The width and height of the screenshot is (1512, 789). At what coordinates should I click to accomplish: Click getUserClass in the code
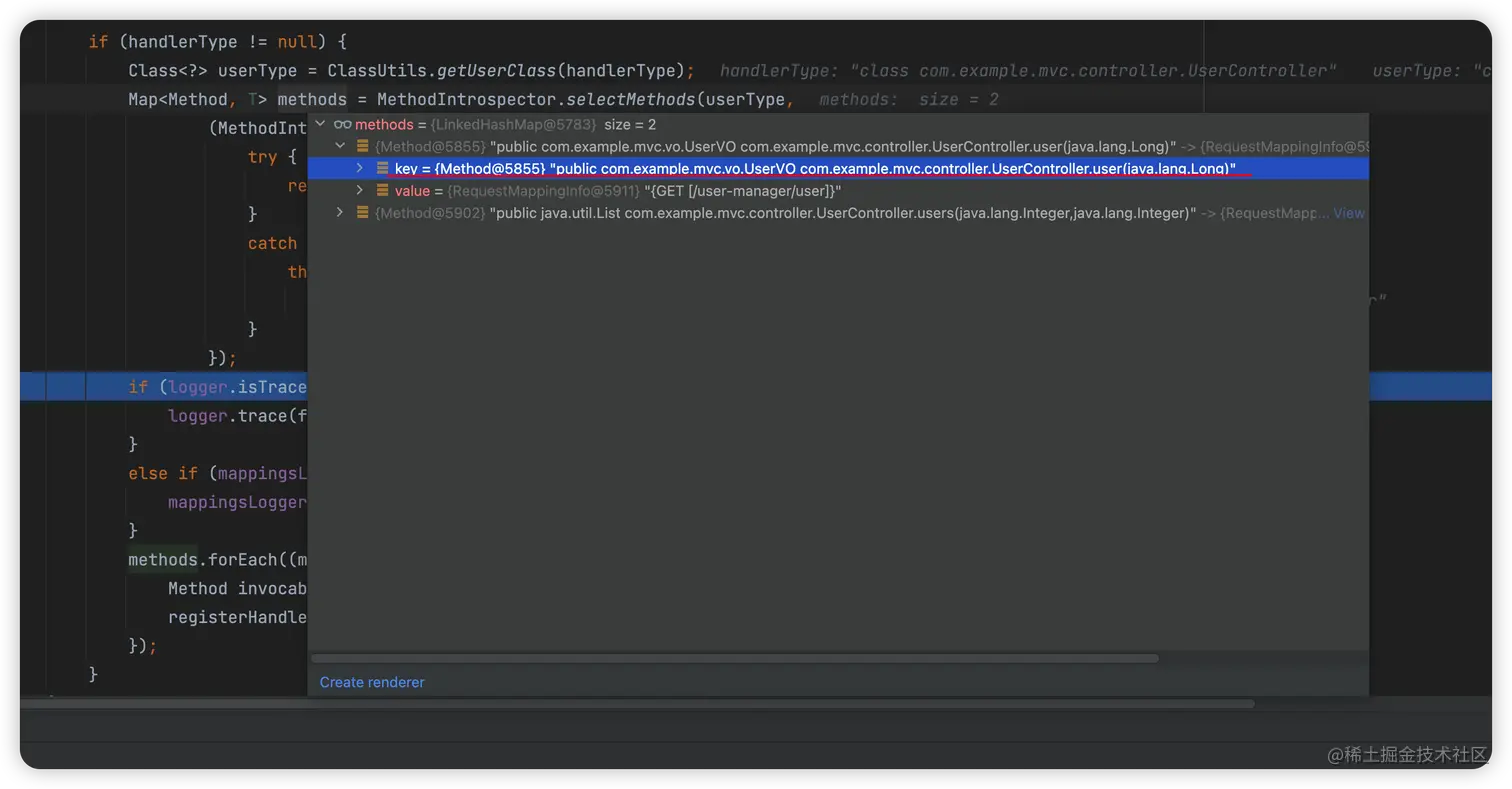pos(496,71)
